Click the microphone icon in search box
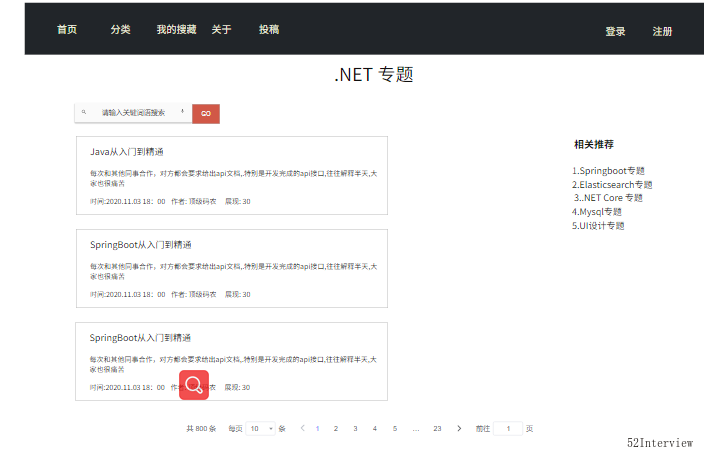704x459 pixels. click(182, 111)
